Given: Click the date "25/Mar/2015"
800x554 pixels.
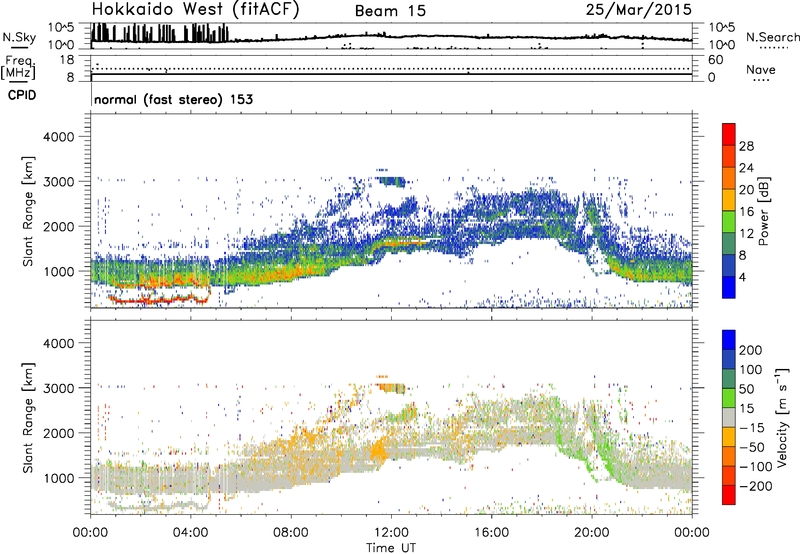Looking at the screenshot, I should tap(639, 9).
